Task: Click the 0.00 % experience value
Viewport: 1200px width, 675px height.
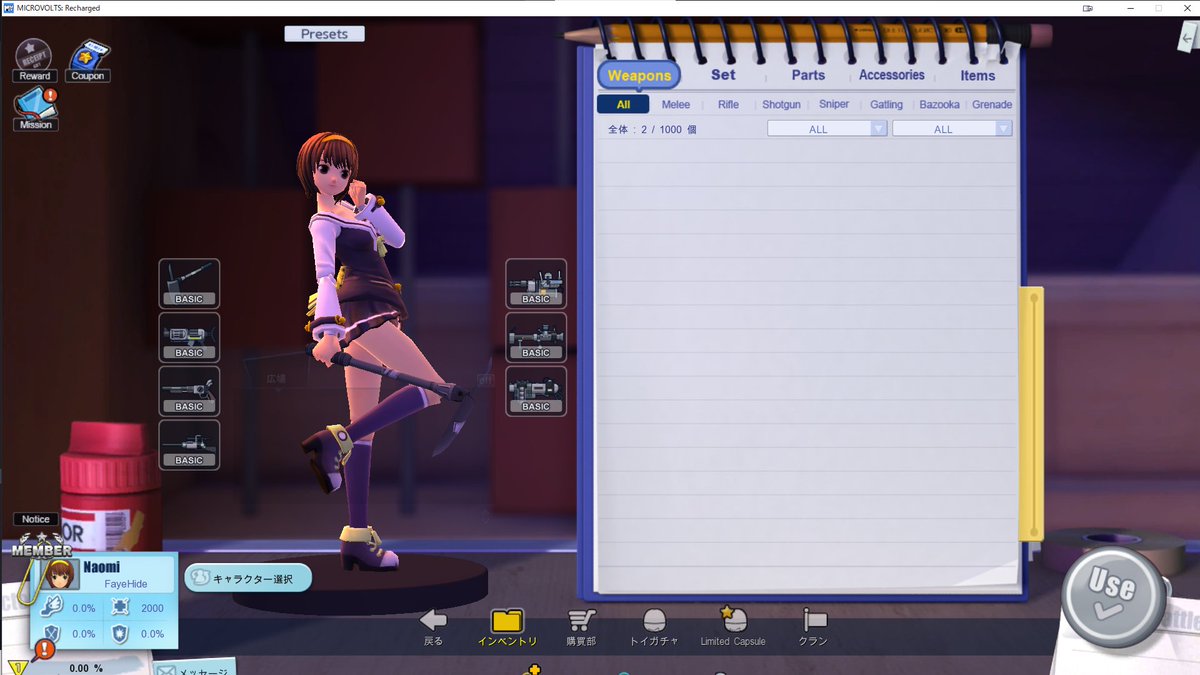Action: [85, 668]
